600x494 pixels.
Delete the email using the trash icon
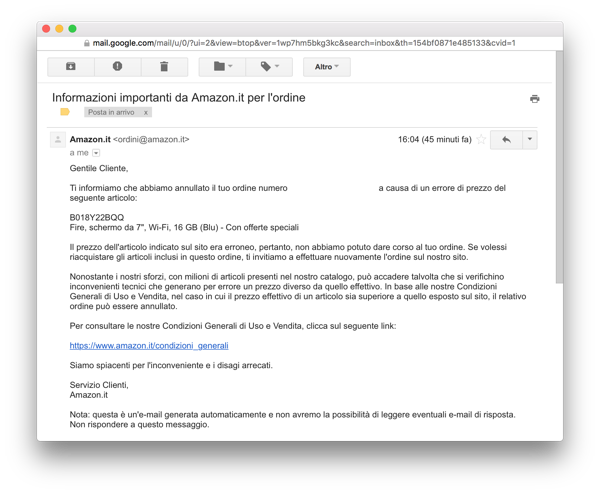pos(164,67)
